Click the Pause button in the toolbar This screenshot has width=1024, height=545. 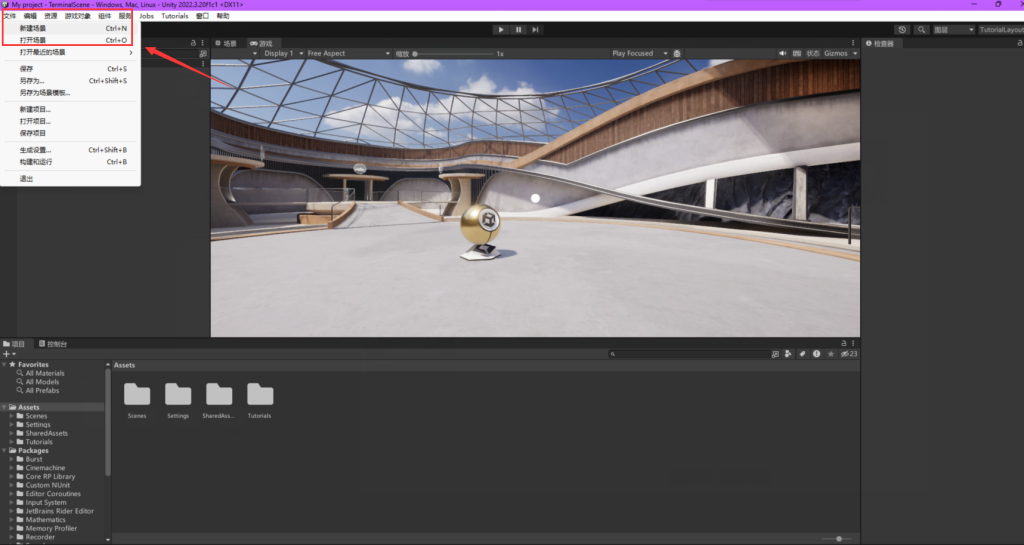pos(518,30)
